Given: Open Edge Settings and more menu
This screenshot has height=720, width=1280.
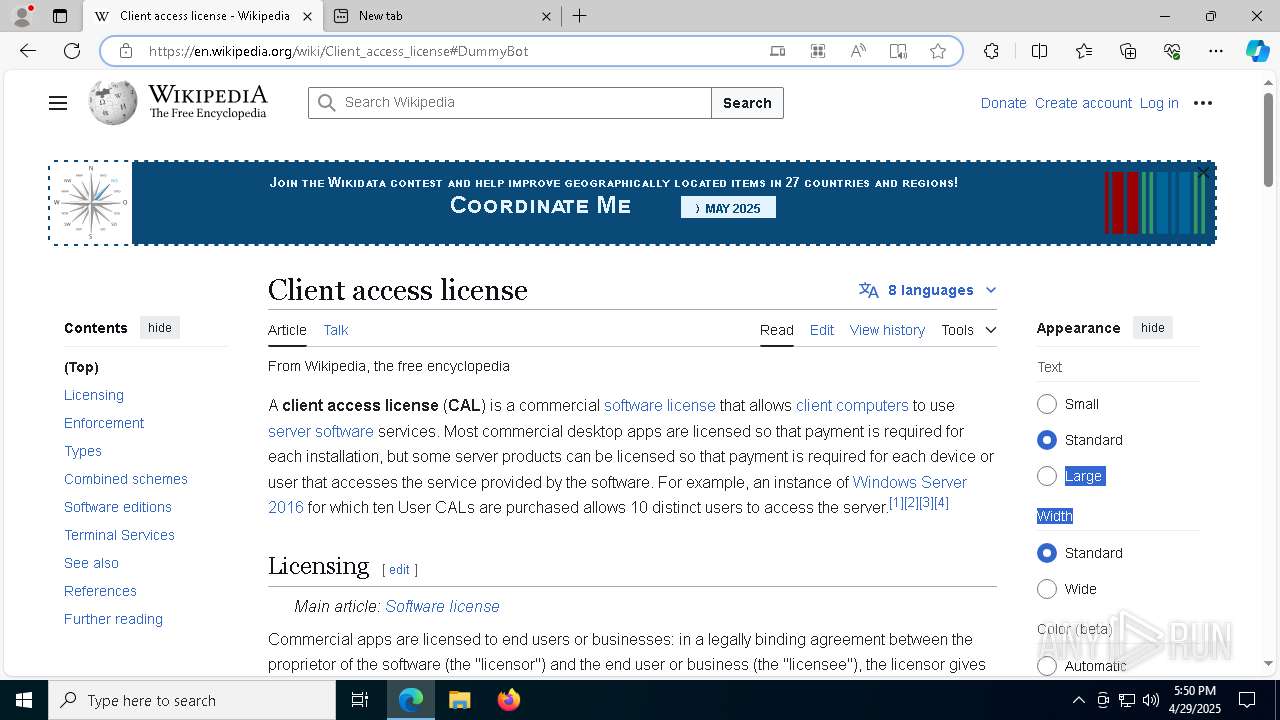Looking at the screenshot, I should (x=1216, y=51).
